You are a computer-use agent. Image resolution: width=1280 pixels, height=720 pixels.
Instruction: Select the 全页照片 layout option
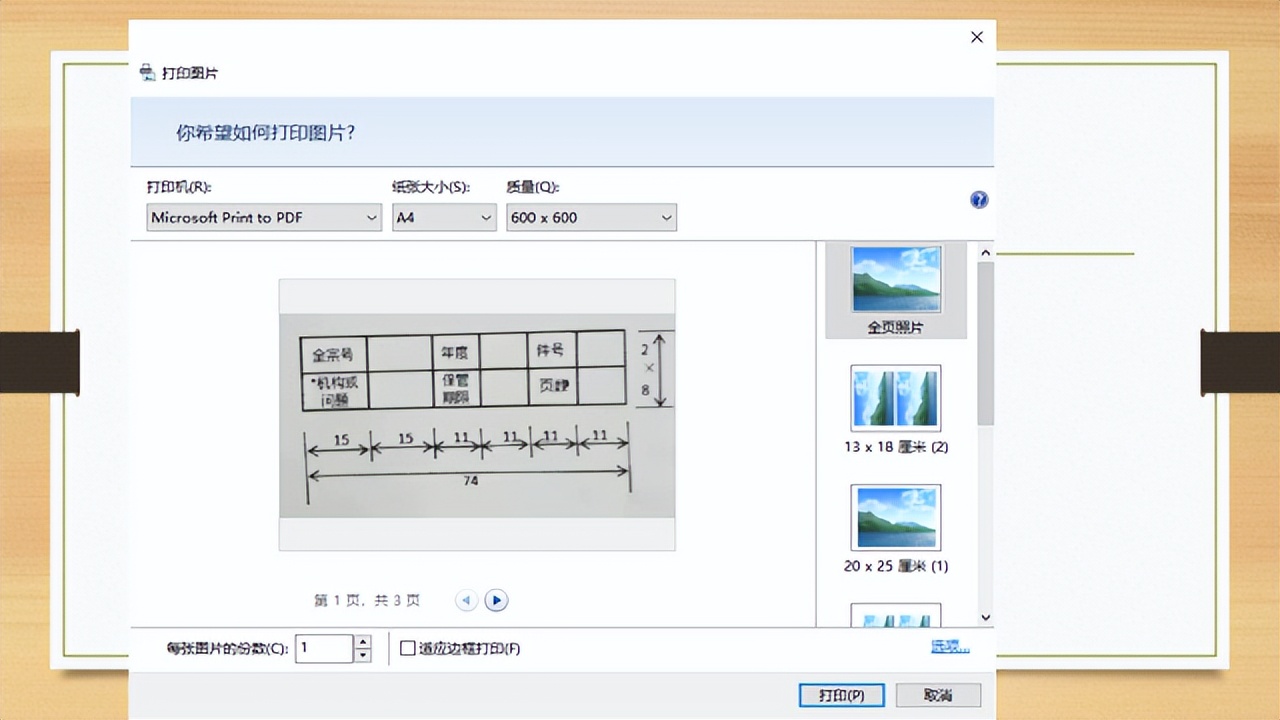tap(895, 290)
